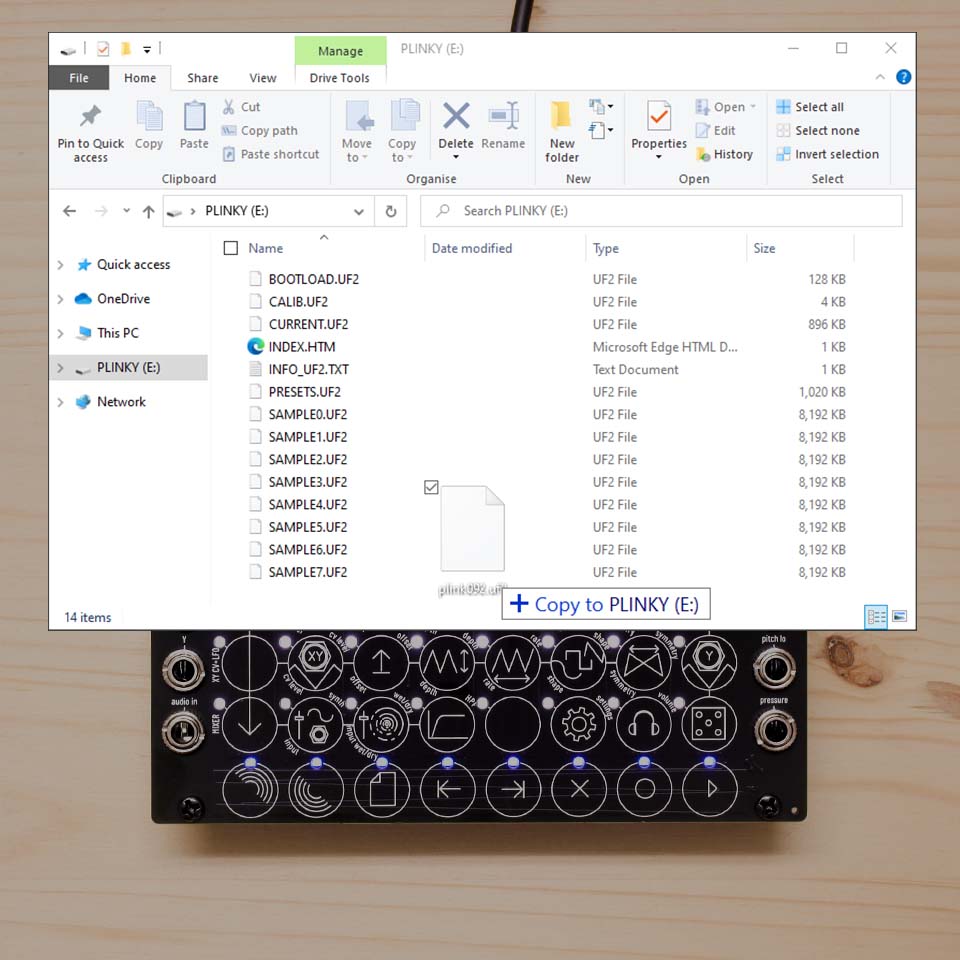Viewport: 960px width, 960px height.
Task: Switch to the Home ribbon tab
Action: [x=140, y=78]
